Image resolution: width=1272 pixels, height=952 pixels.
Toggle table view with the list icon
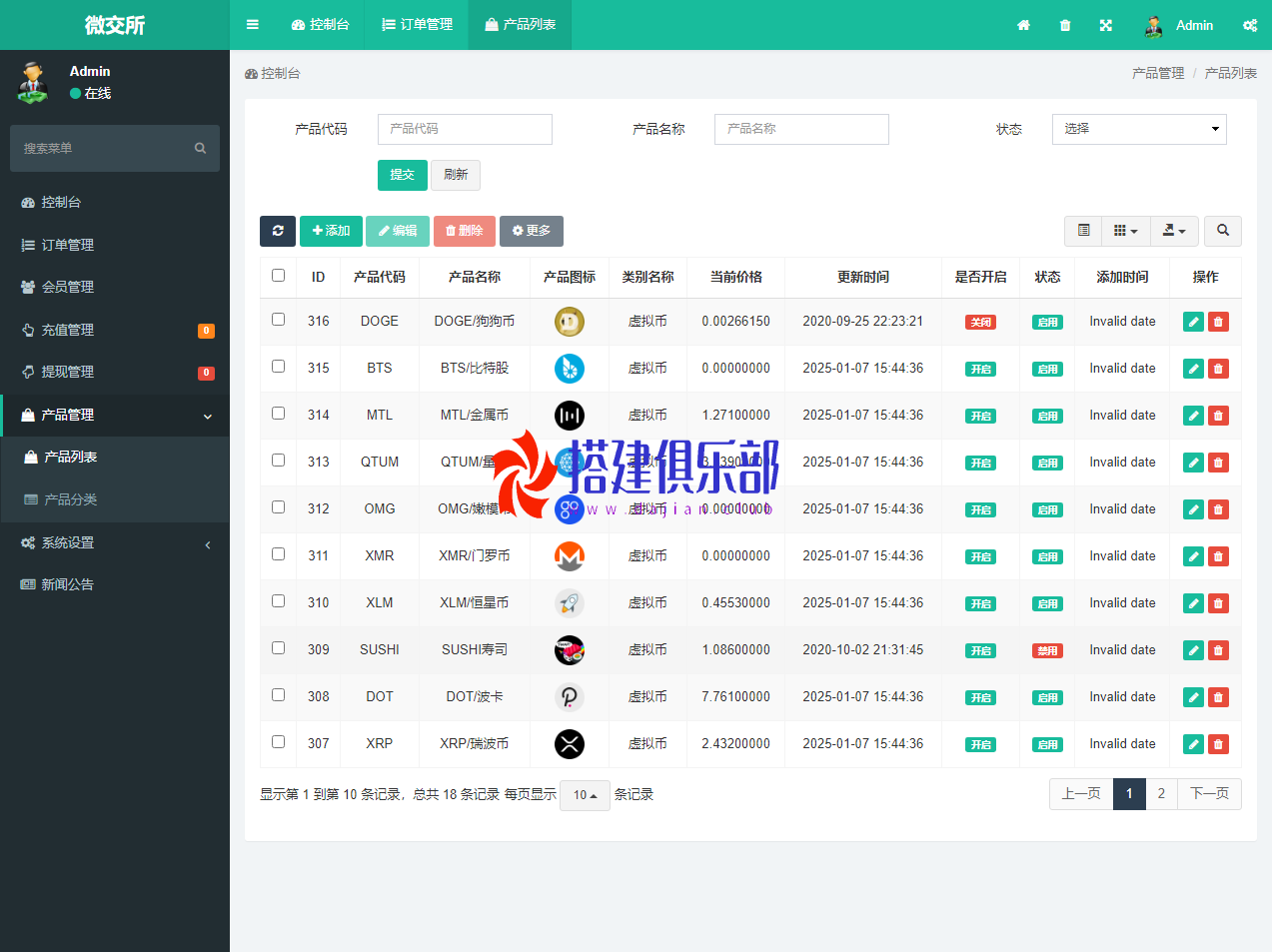(1083, 231)
